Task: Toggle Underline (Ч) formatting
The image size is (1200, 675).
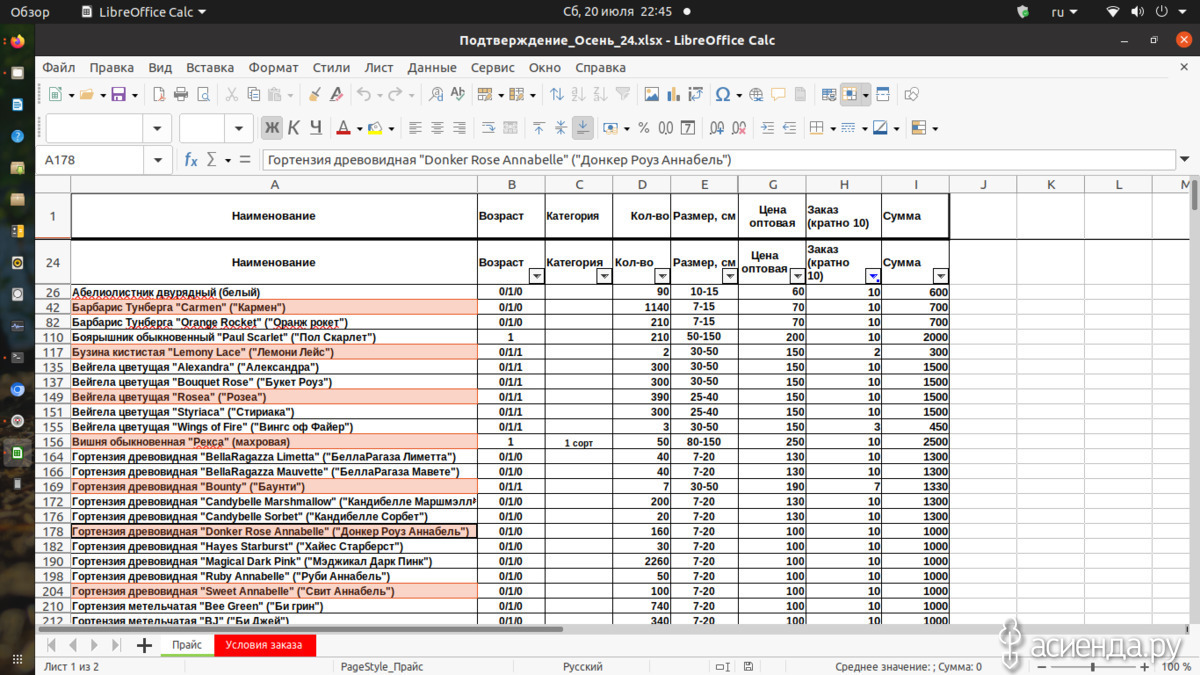Action: click(315, 128)
